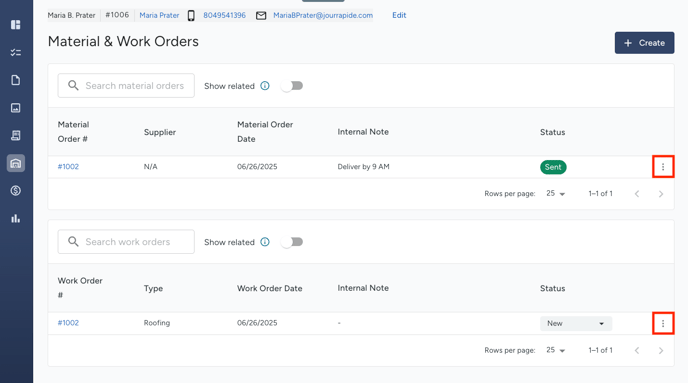Toggle Show related for work orders
The image size is (688, 383).
(x=292, y=242)
